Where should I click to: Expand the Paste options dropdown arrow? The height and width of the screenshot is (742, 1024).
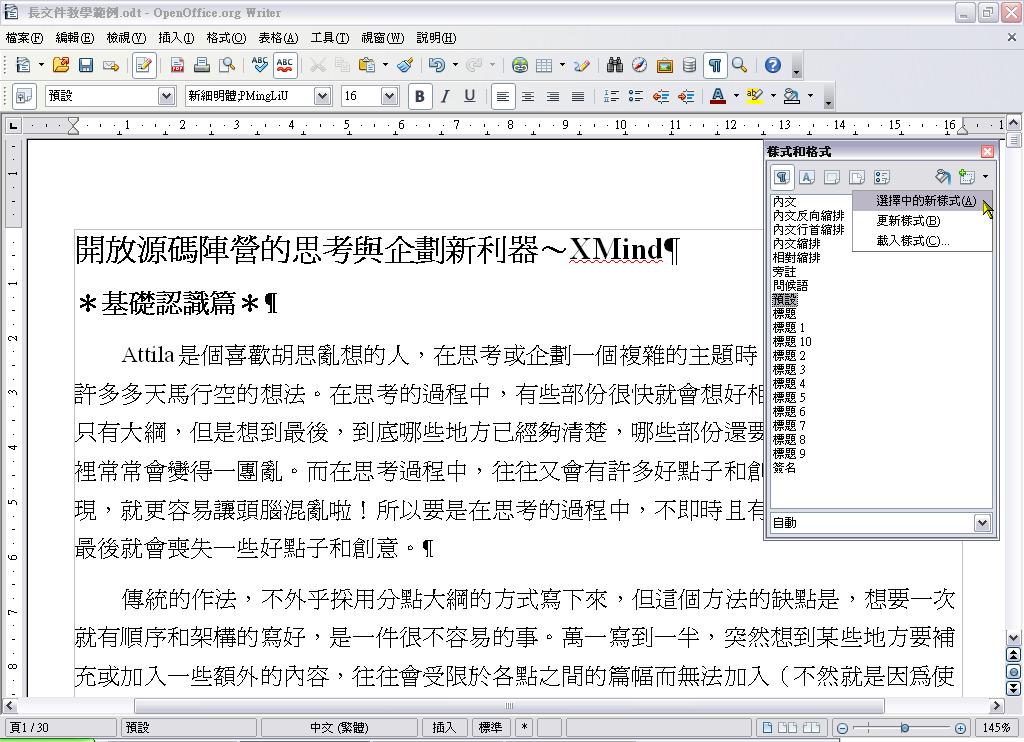coord(385,65)
